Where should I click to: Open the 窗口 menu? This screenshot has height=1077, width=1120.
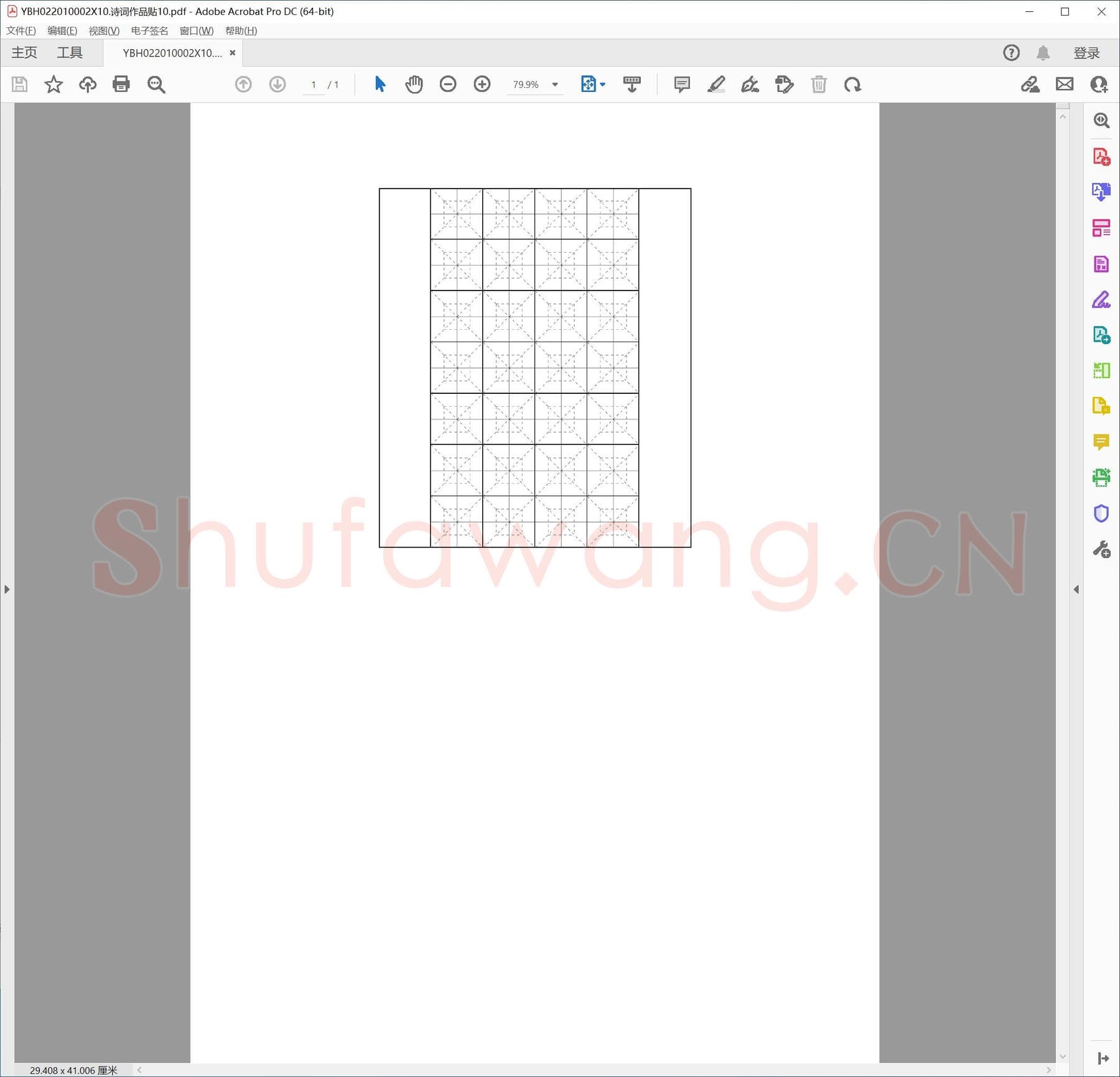click(197, 30)
